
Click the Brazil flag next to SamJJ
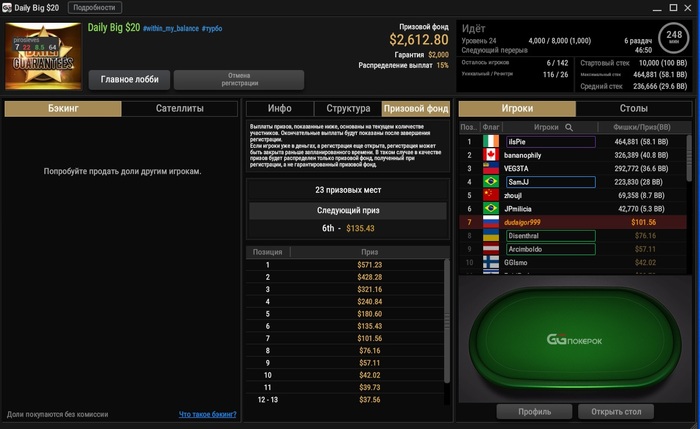pos(491,182)
